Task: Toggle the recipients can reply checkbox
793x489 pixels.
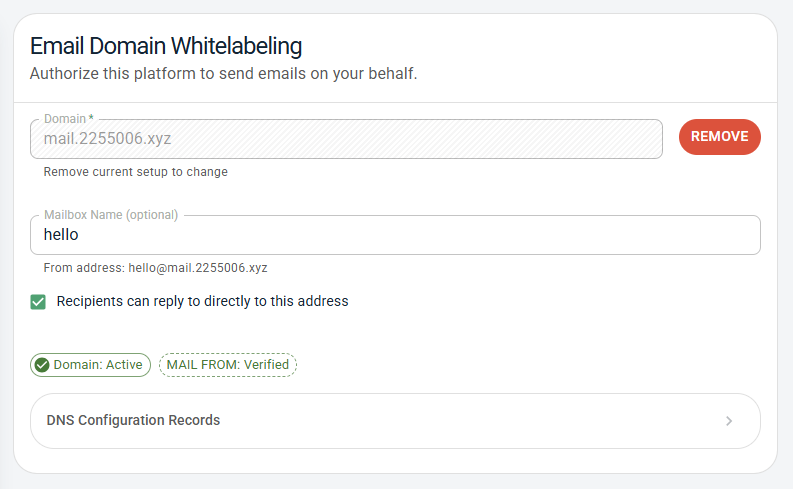Action: pos(38,301)
